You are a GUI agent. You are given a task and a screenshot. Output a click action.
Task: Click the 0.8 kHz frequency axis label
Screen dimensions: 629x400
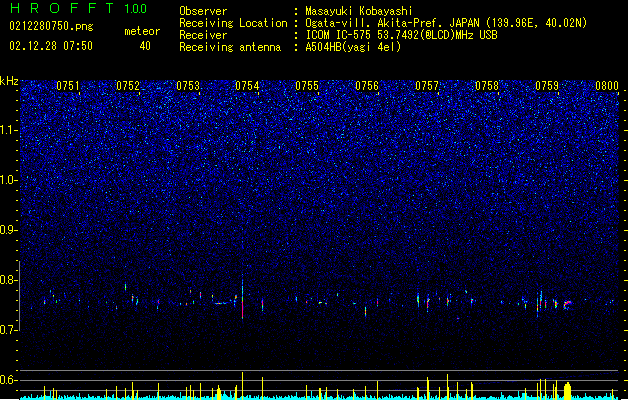pos(9,280)
